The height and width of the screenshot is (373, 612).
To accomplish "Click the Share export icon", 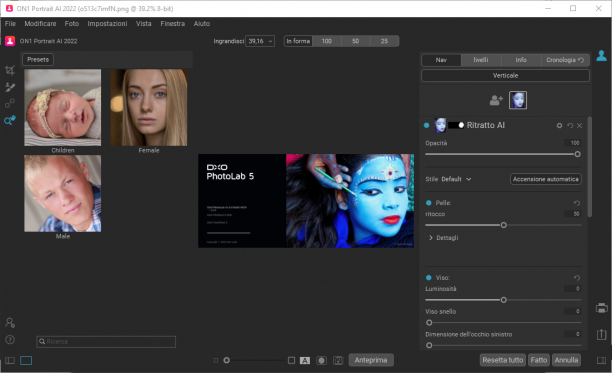I will pyautogui.click(x=601, y=334).
